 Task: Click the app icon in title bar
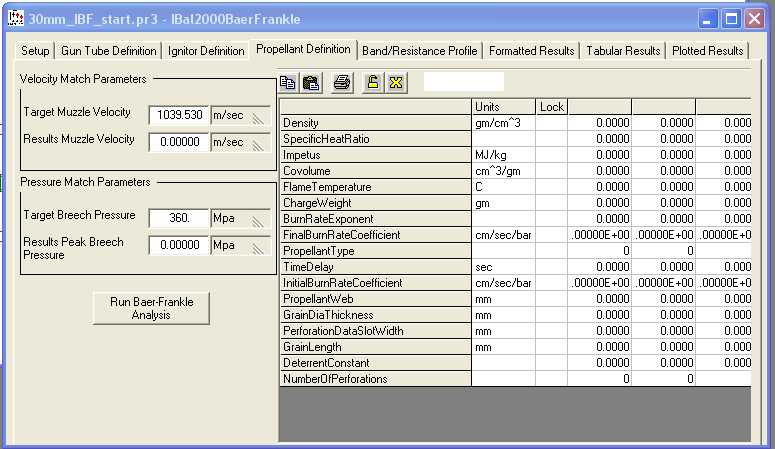(15, 18)
